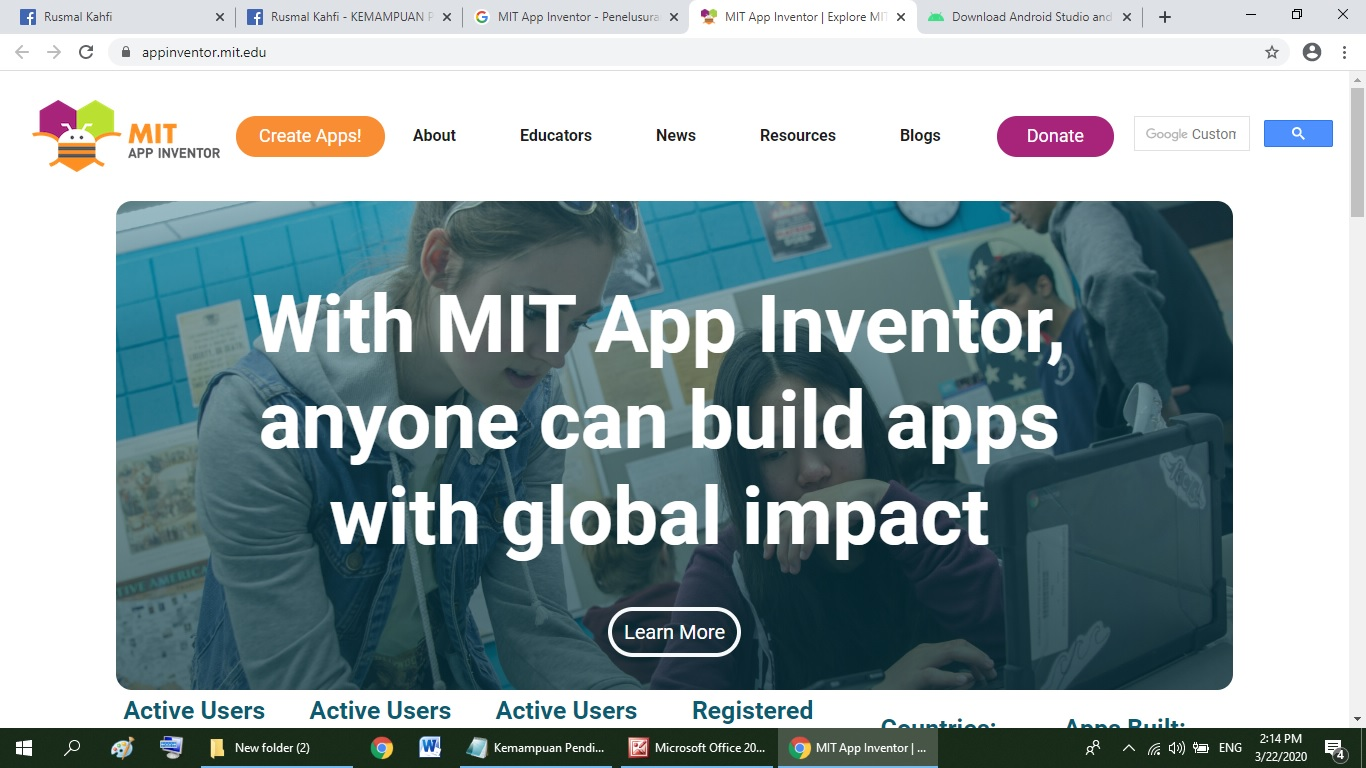Click the computer icon on the taskbar
1366x768 pixels.
(x=171, y=748)
